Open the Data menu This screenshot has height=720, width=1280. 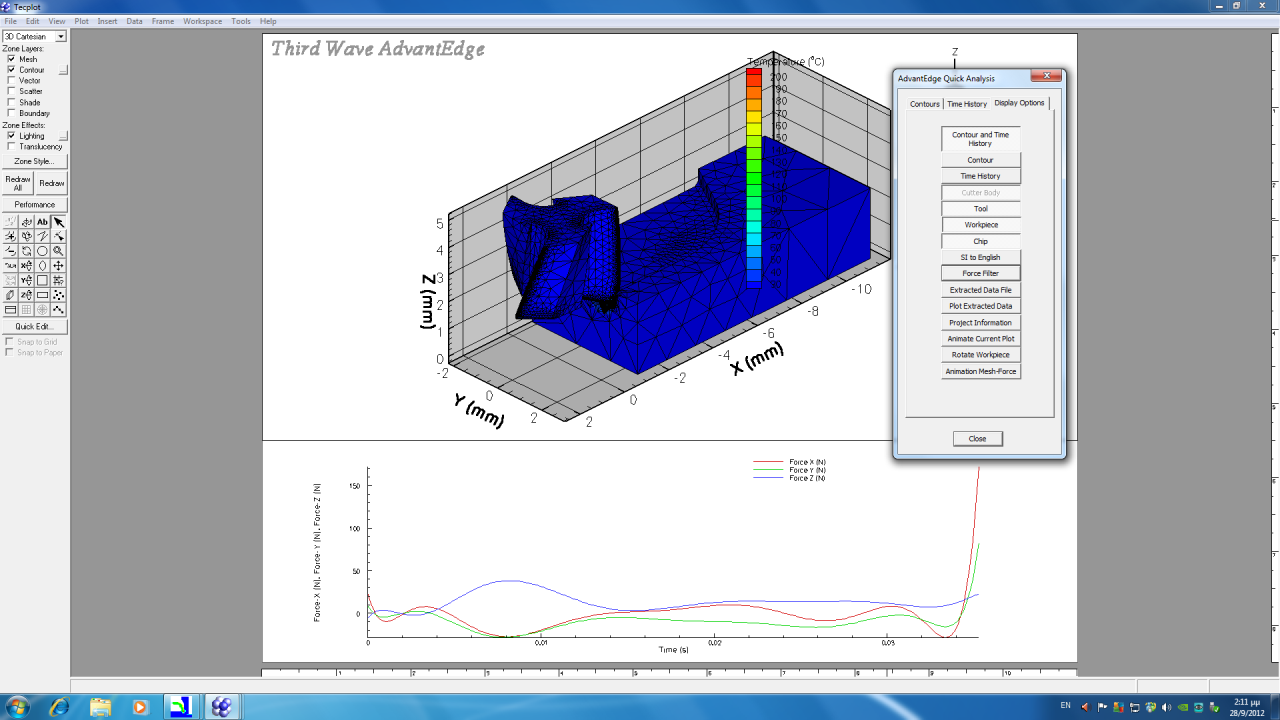pyautogui.click(x=134, y=21)
